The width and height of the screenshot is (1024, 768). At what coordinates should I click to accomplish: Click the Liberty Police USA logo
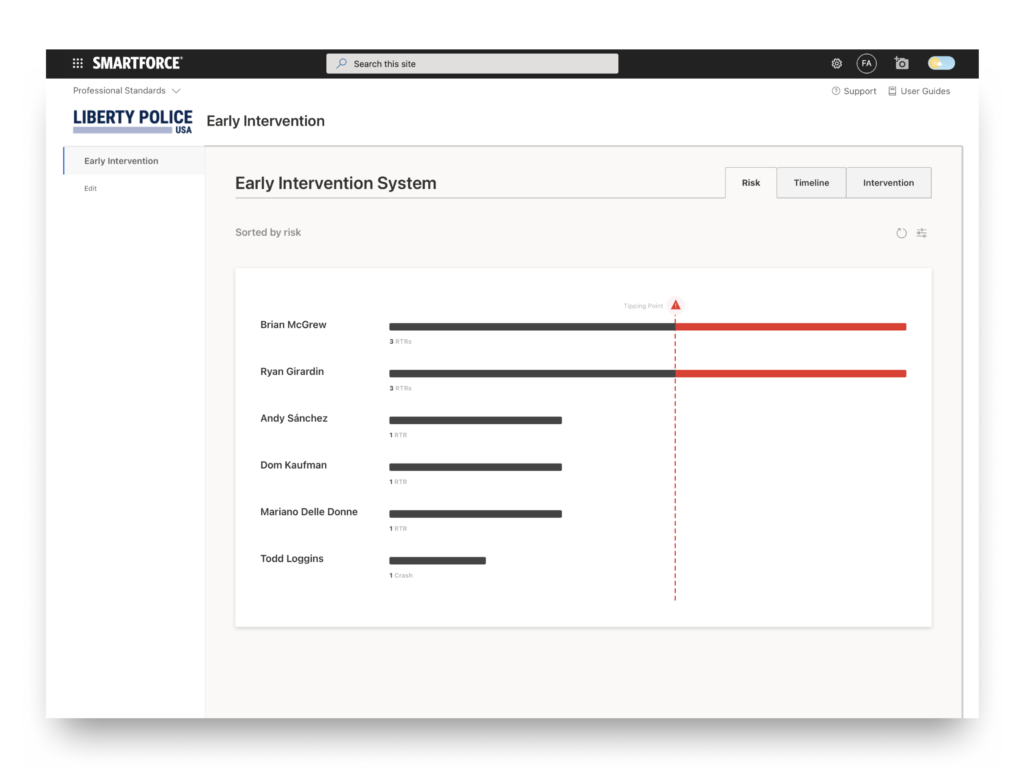133,121
